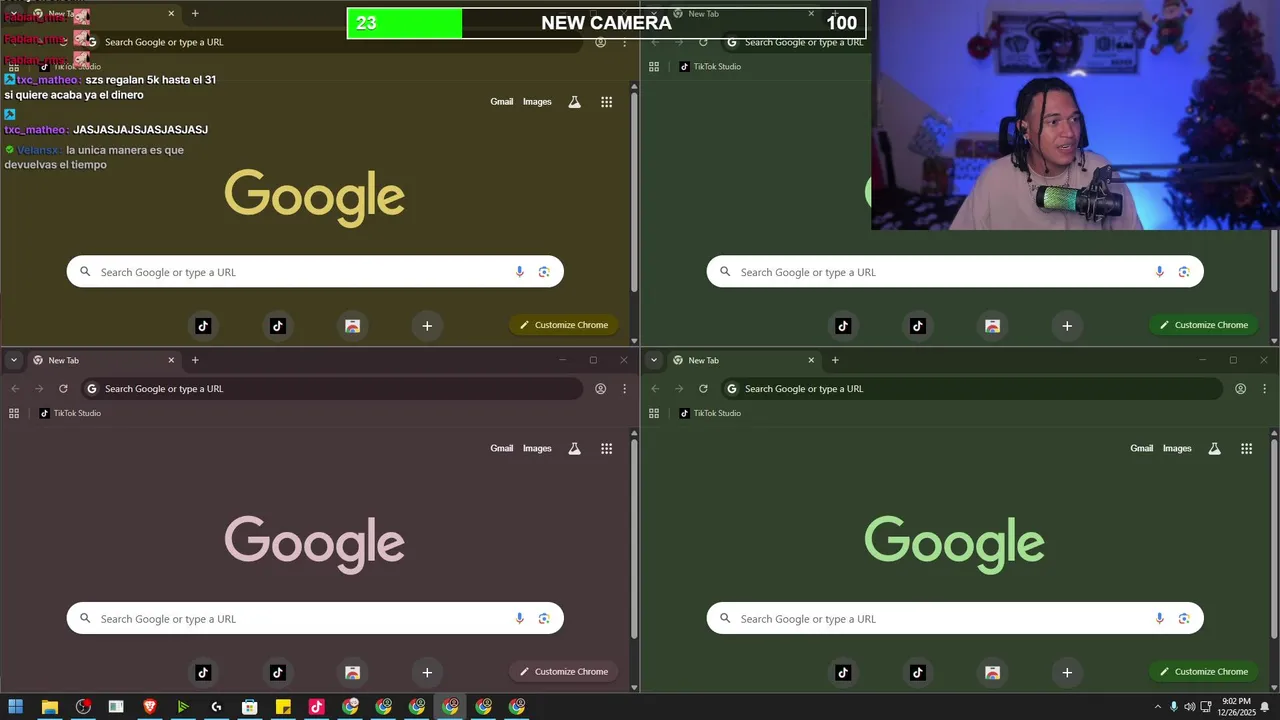Select New Tab tab in bottom-left Chrome window

[103, 360]
